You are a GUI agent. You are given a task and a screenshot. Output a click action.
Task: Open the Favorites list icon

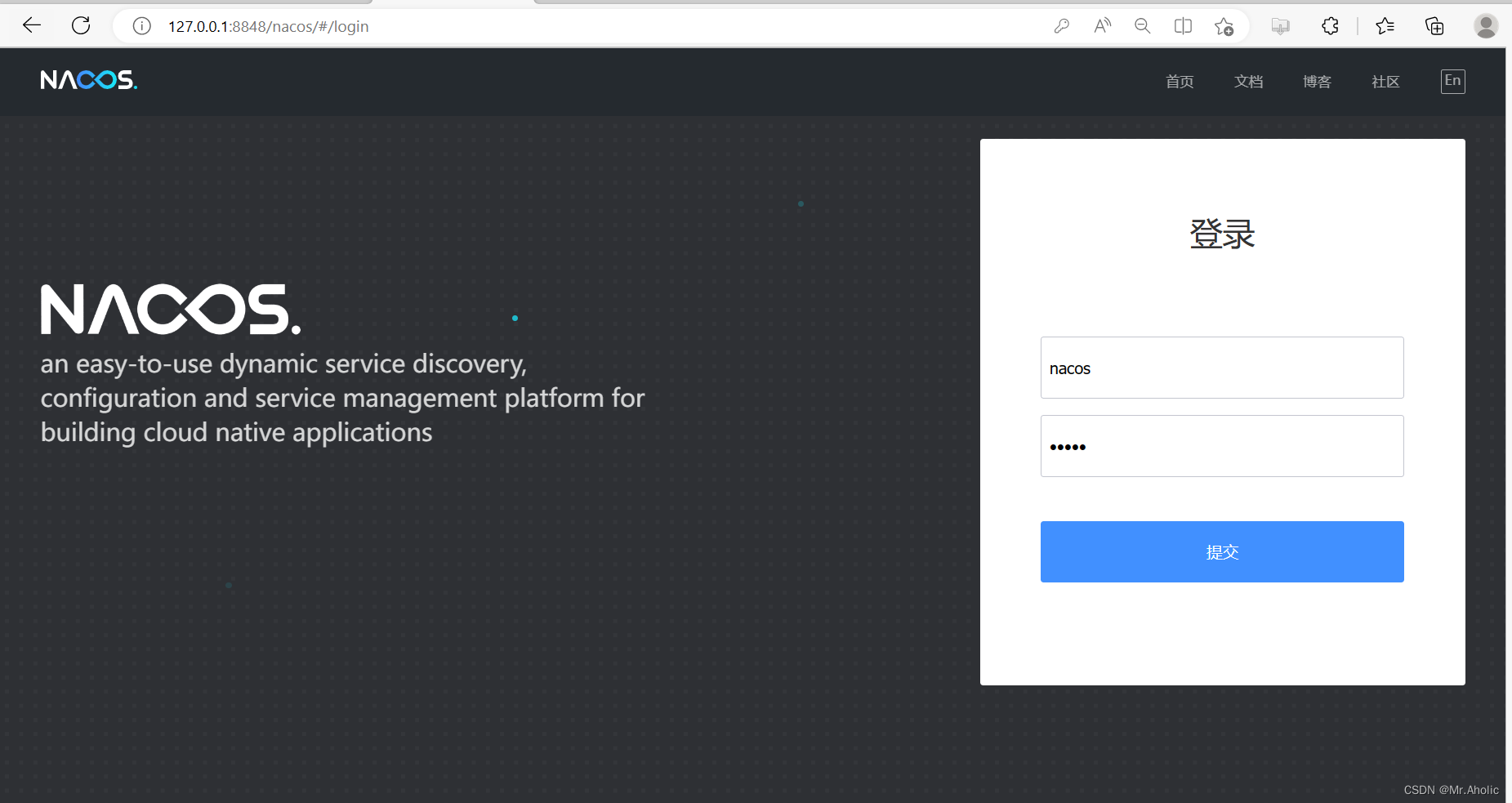tap(1385, 26)
